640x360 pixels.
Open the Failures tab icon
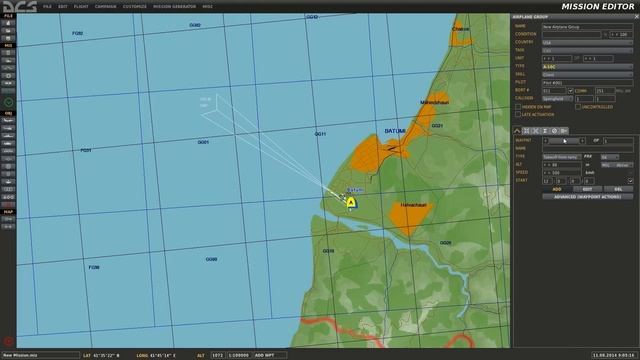554,131
